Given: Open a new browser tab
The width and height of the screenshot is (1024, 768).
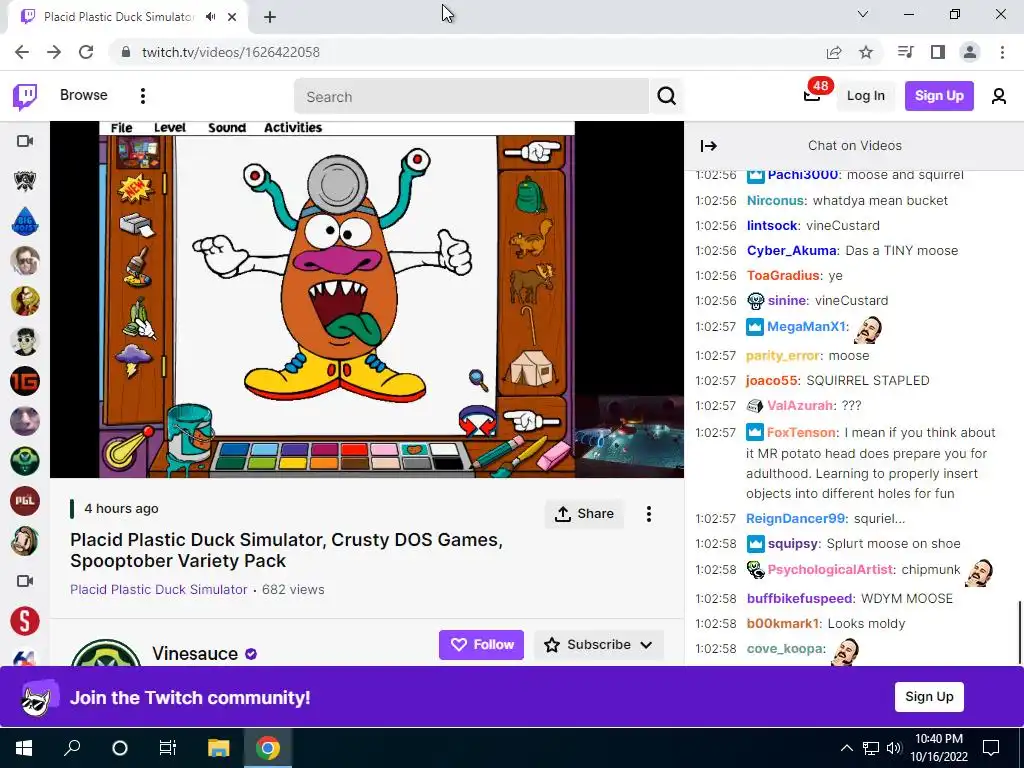Looking at the screenshot, I should 270,17.
